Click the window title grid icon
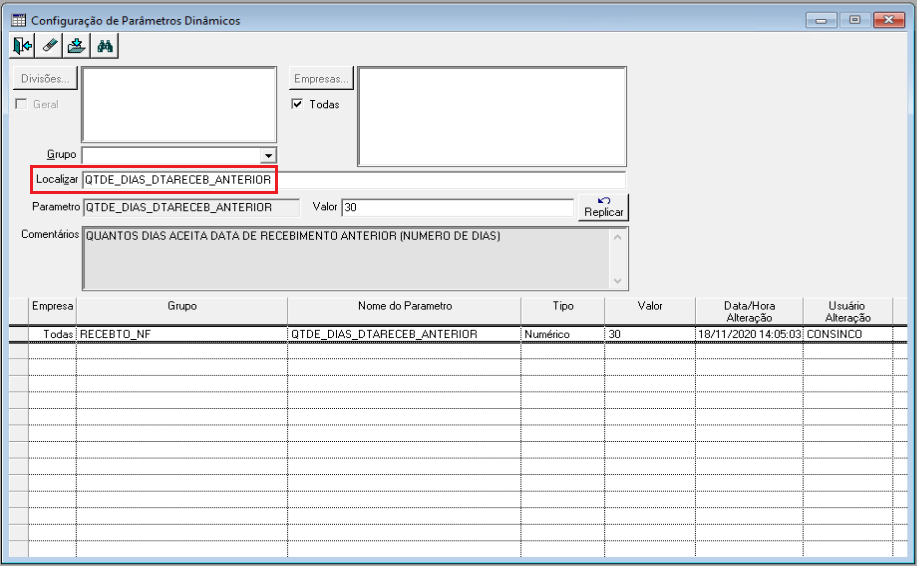This screenshot has height=576, width=924. (x=18, y=21)
